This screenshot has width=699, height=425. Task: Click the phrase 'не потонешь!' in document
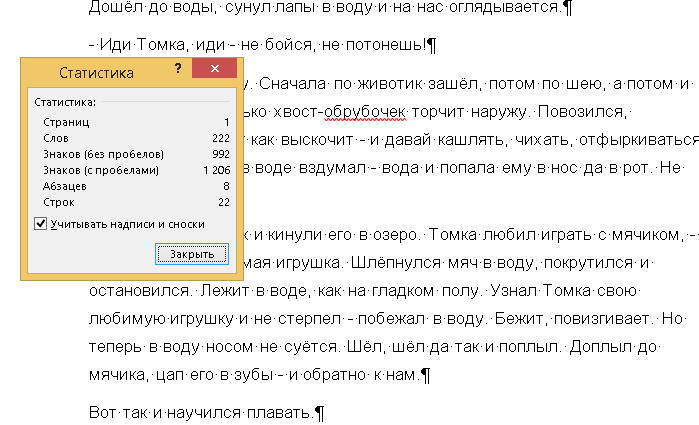coord(373,45)
